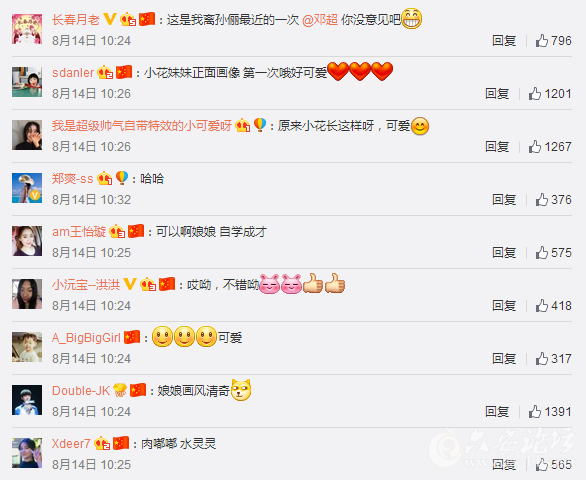The image size is (586, 480).
Task: Open the @邓超 mention link
Action: (x=320, y=19)
